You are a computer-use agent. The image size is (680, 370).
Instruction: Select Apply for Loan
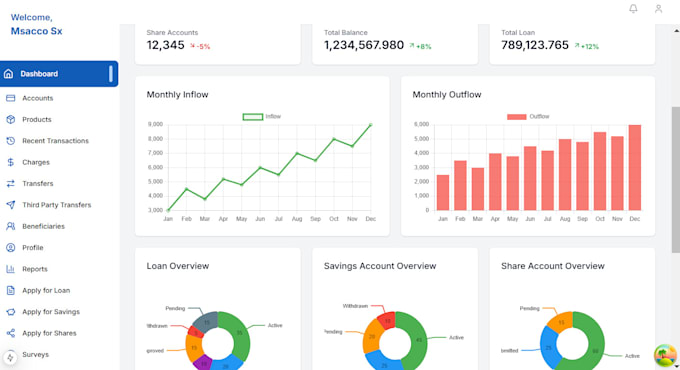46,290
